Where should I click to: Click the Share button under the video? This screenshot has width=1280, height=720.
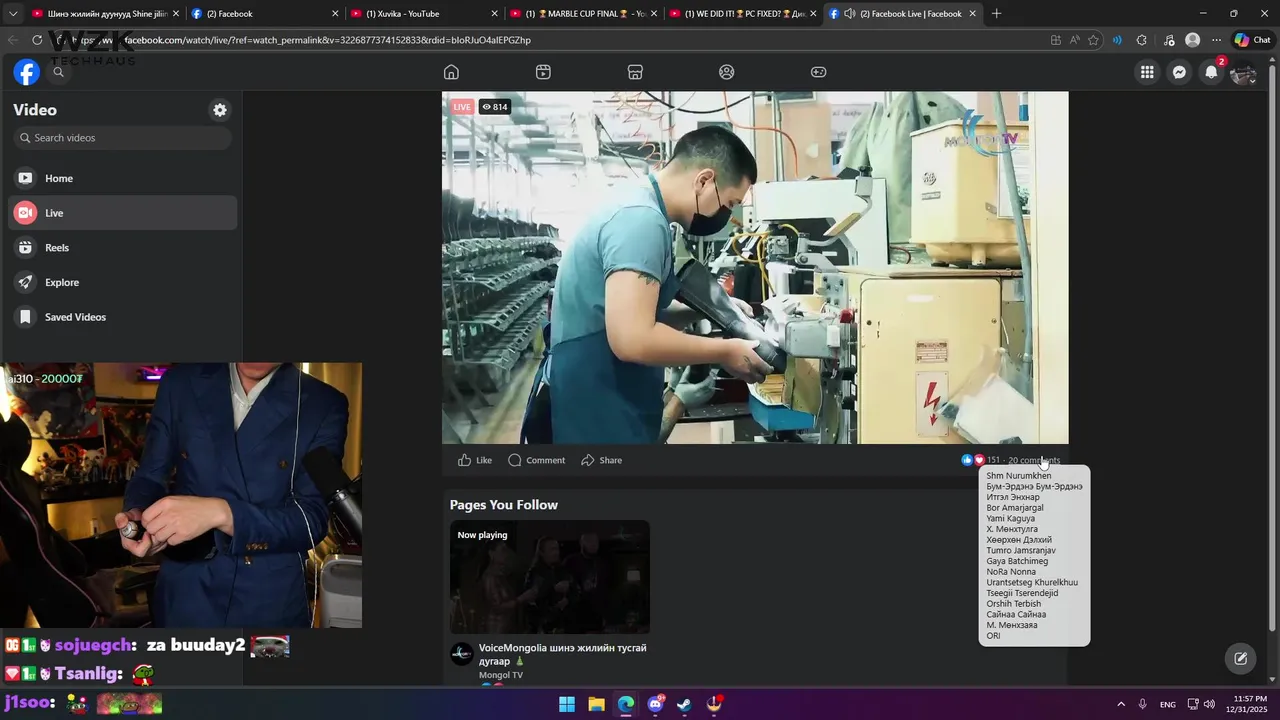pyautogui.click(x=601, y=460)
